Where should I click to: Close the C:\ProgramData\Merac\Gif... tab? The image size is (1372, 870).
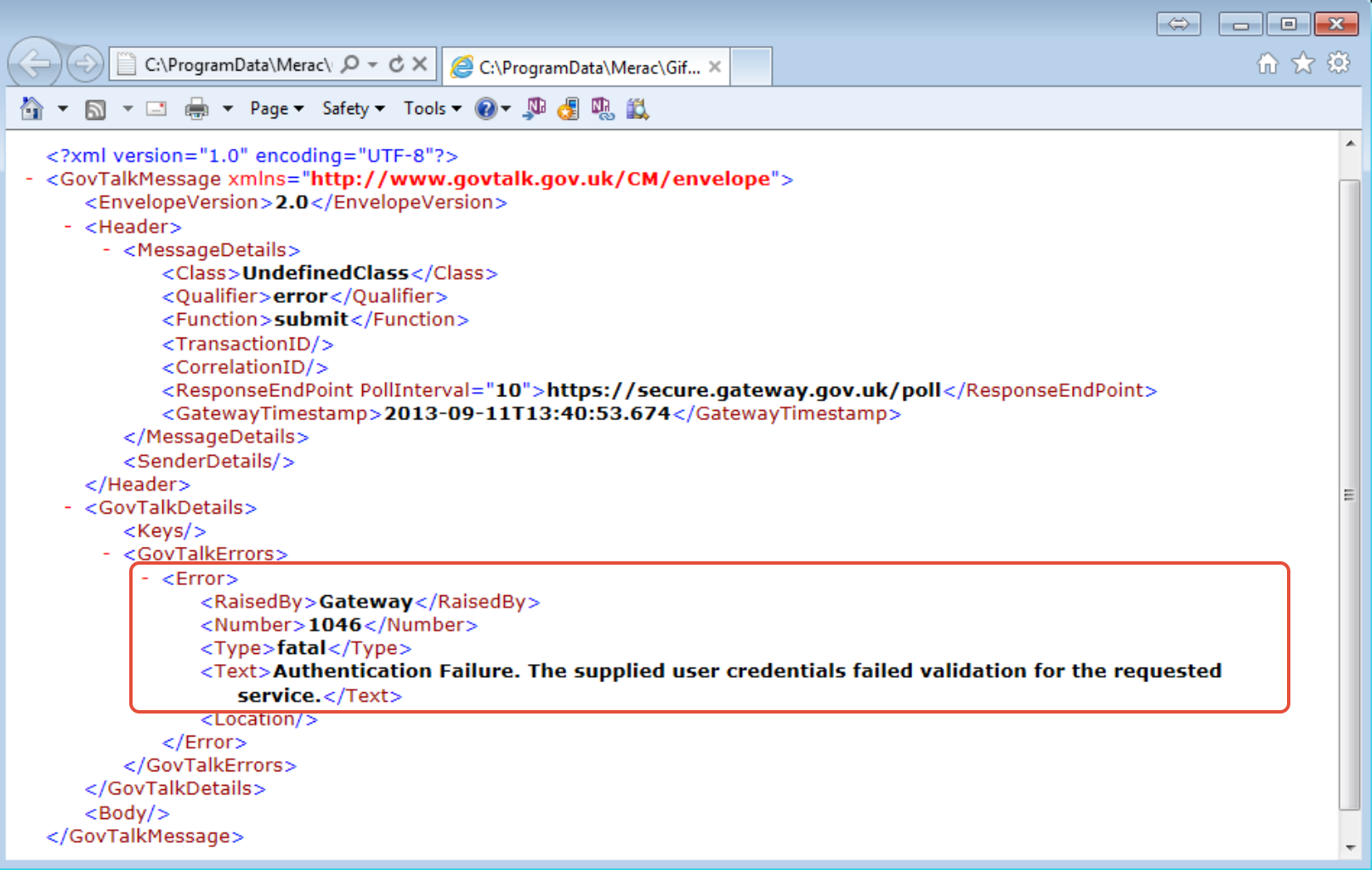pos(715,66)
